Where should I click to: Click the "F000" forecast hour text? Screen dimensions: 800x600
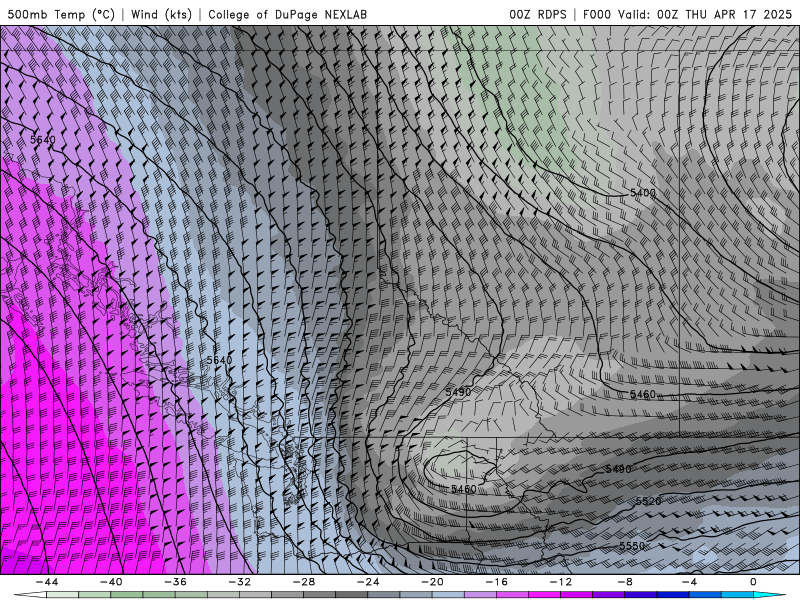tap(597, 14)
